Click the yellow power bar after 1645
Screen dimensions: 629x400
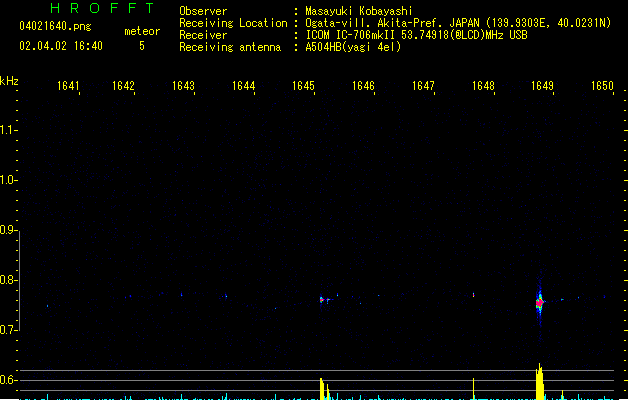(322, 389)
